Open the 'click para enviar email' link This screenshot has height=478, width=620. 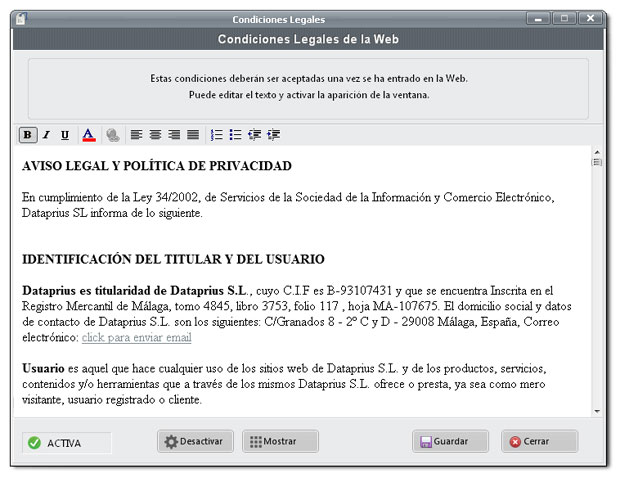point(136,338)
